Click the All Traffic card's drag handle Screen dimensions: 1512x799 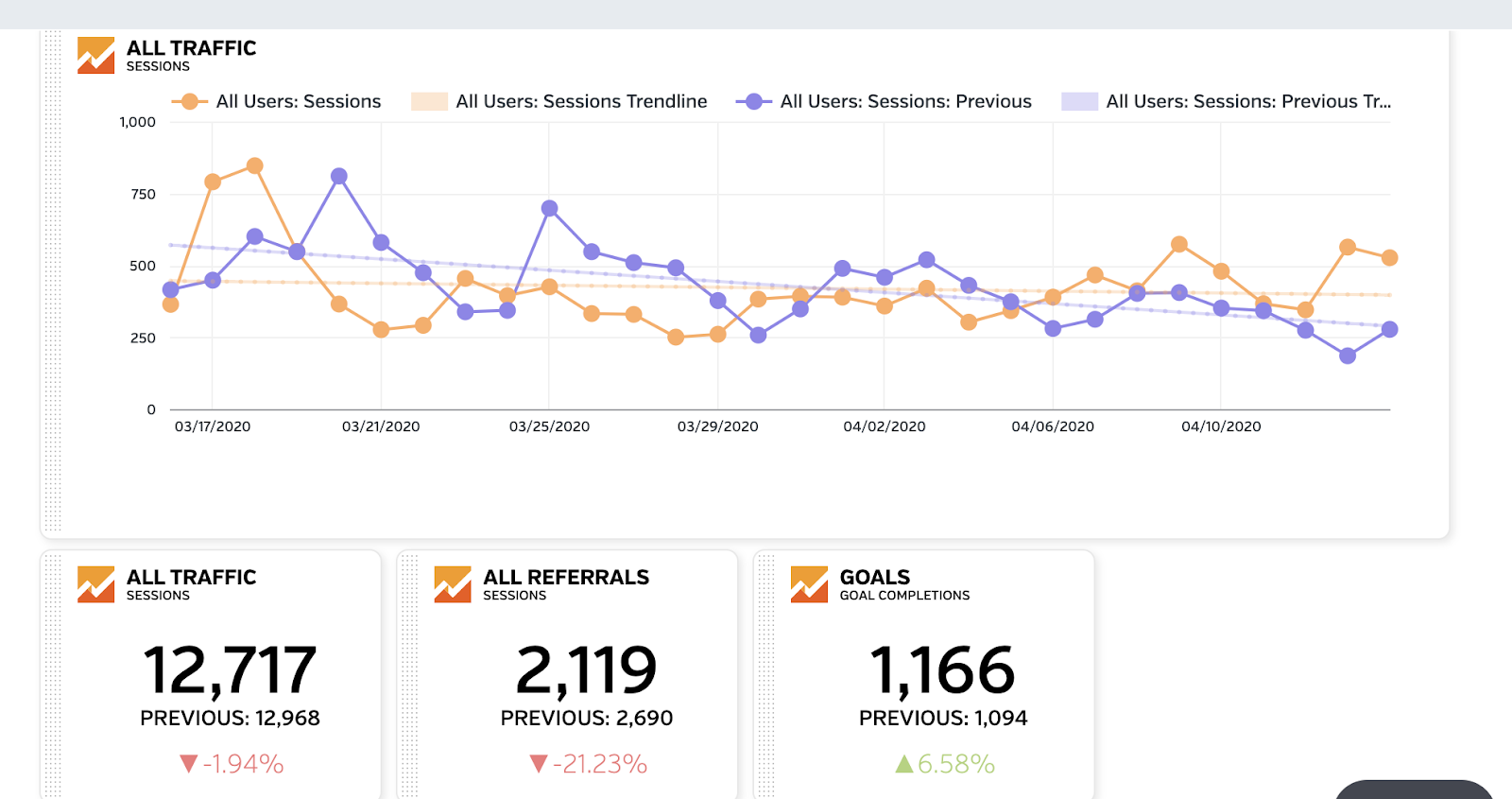pos(53,676)
